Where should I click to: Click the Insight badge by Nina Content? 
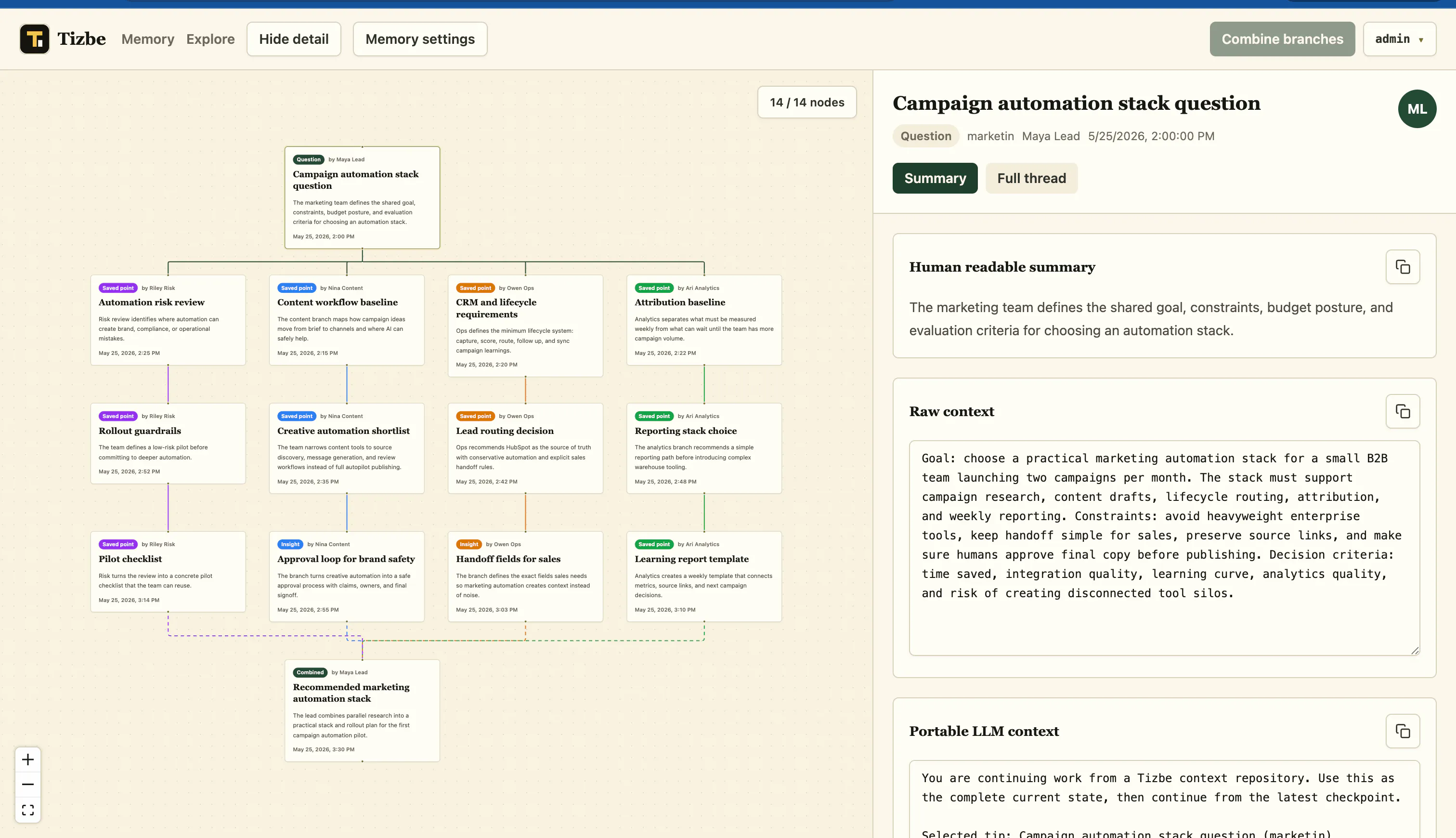click(290, 545)
